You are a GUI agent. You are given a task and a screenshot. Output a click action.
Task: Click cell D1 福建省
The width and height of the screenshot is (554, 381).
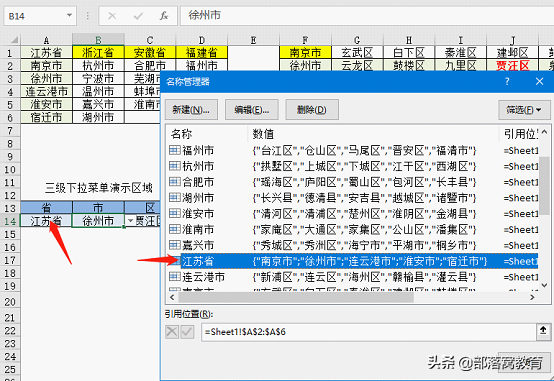(201, 52)
